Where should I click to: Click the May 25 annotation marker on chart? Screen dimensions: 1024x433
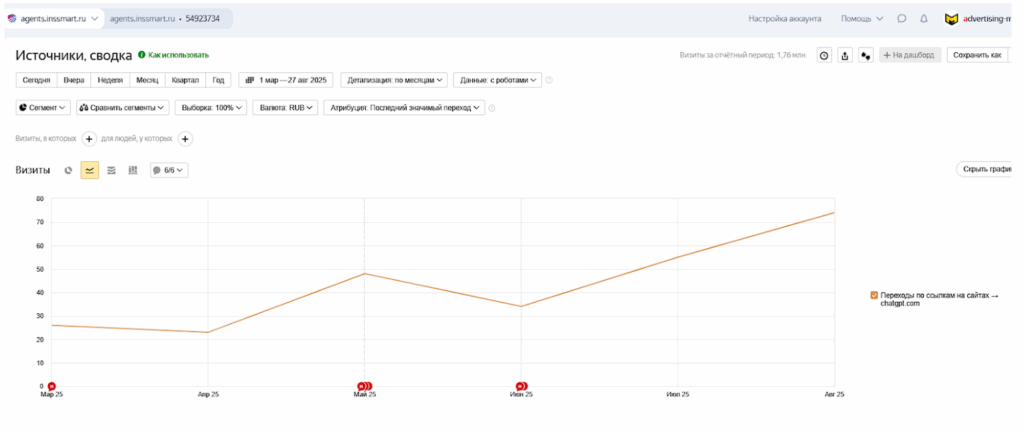click(x=364, y=386)
